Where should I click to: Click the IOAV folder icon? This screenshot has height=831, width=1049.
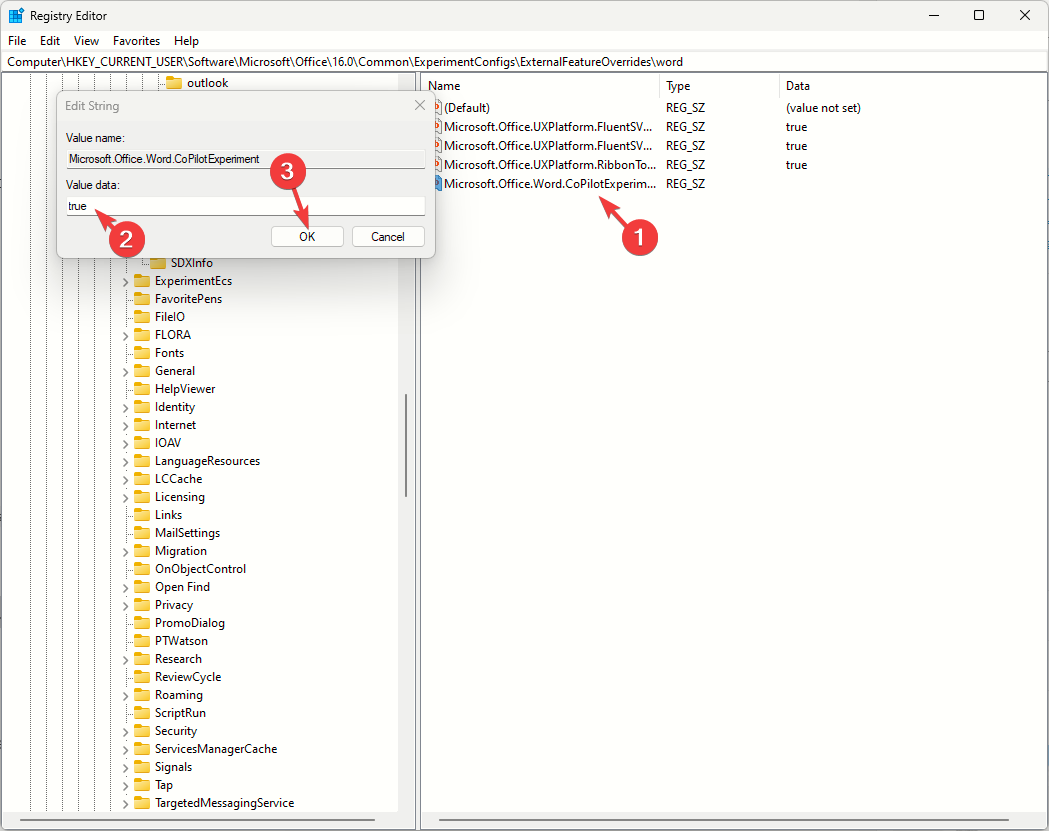pyautogui.click(x=142, y=443)
